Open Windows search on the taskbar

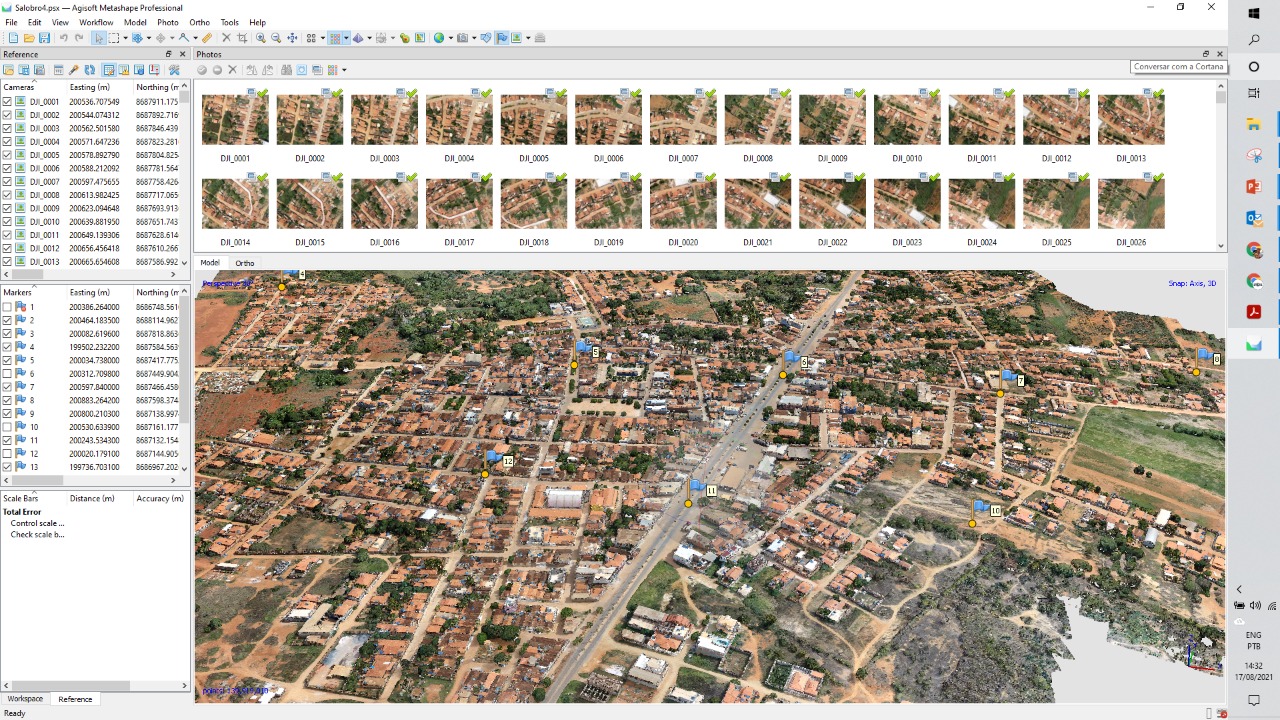pos(1254,40)
